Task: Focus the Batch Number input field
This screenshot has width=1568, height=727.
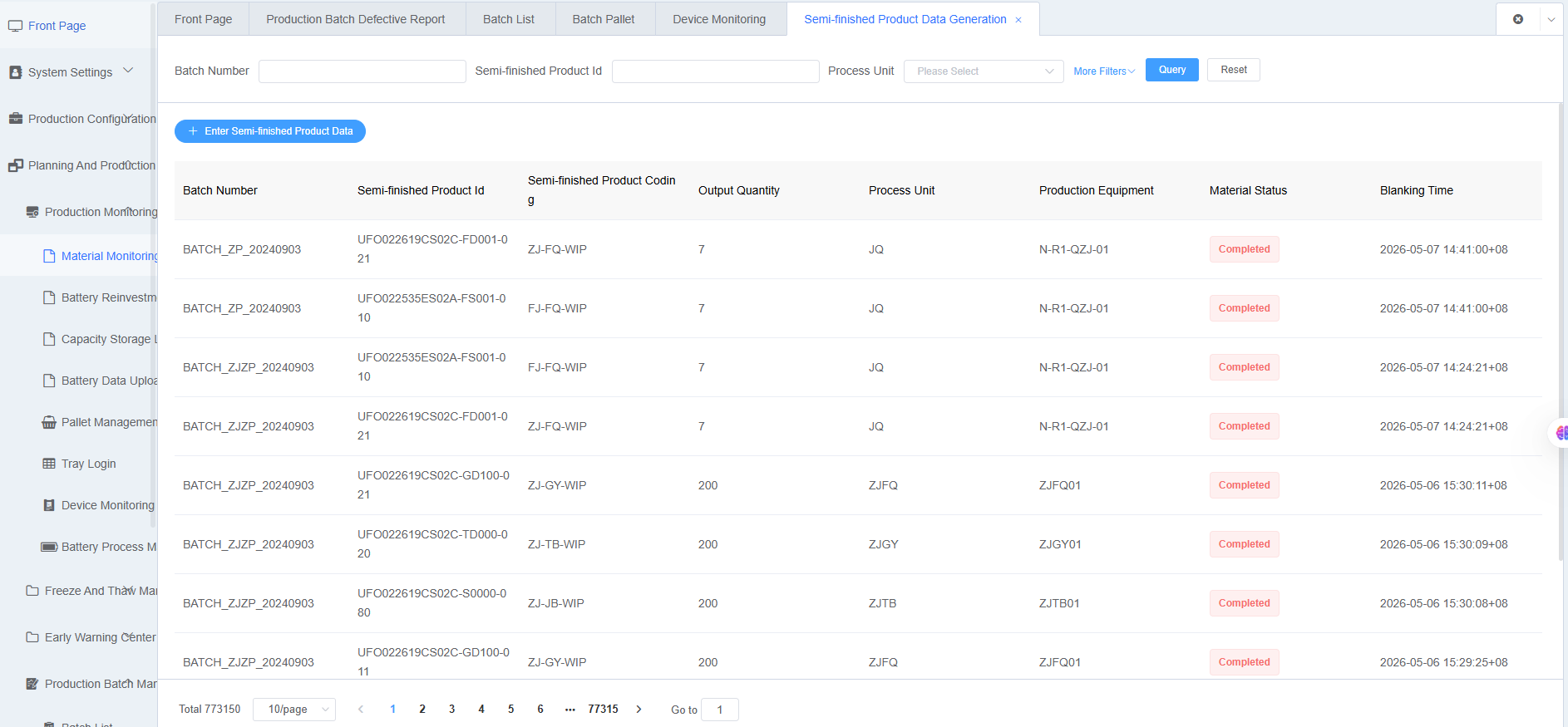Action: click(x=362, y=71)
